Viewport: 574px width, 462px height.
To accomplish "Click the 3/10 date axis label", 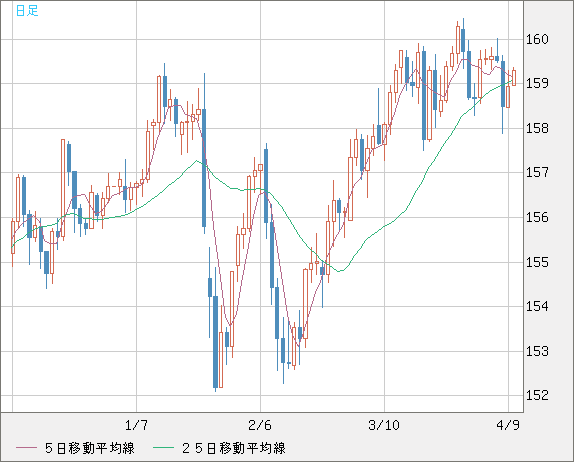I will click(x=384, y=425).
